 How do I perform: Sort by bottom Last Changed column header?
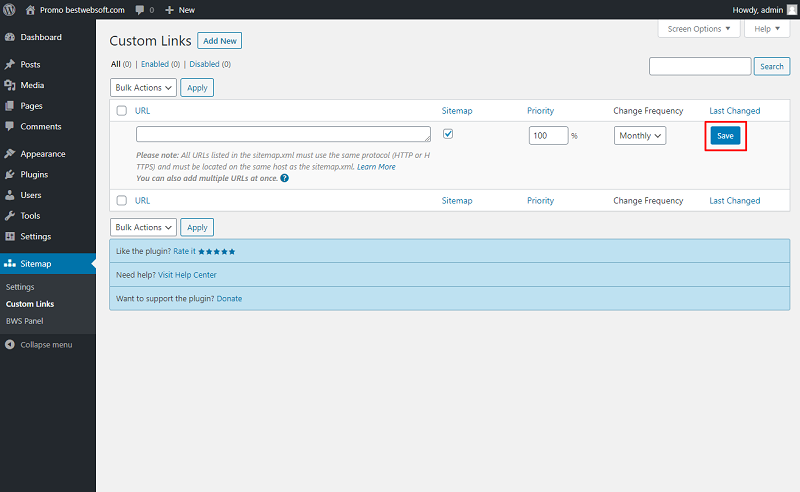(735, 201)
